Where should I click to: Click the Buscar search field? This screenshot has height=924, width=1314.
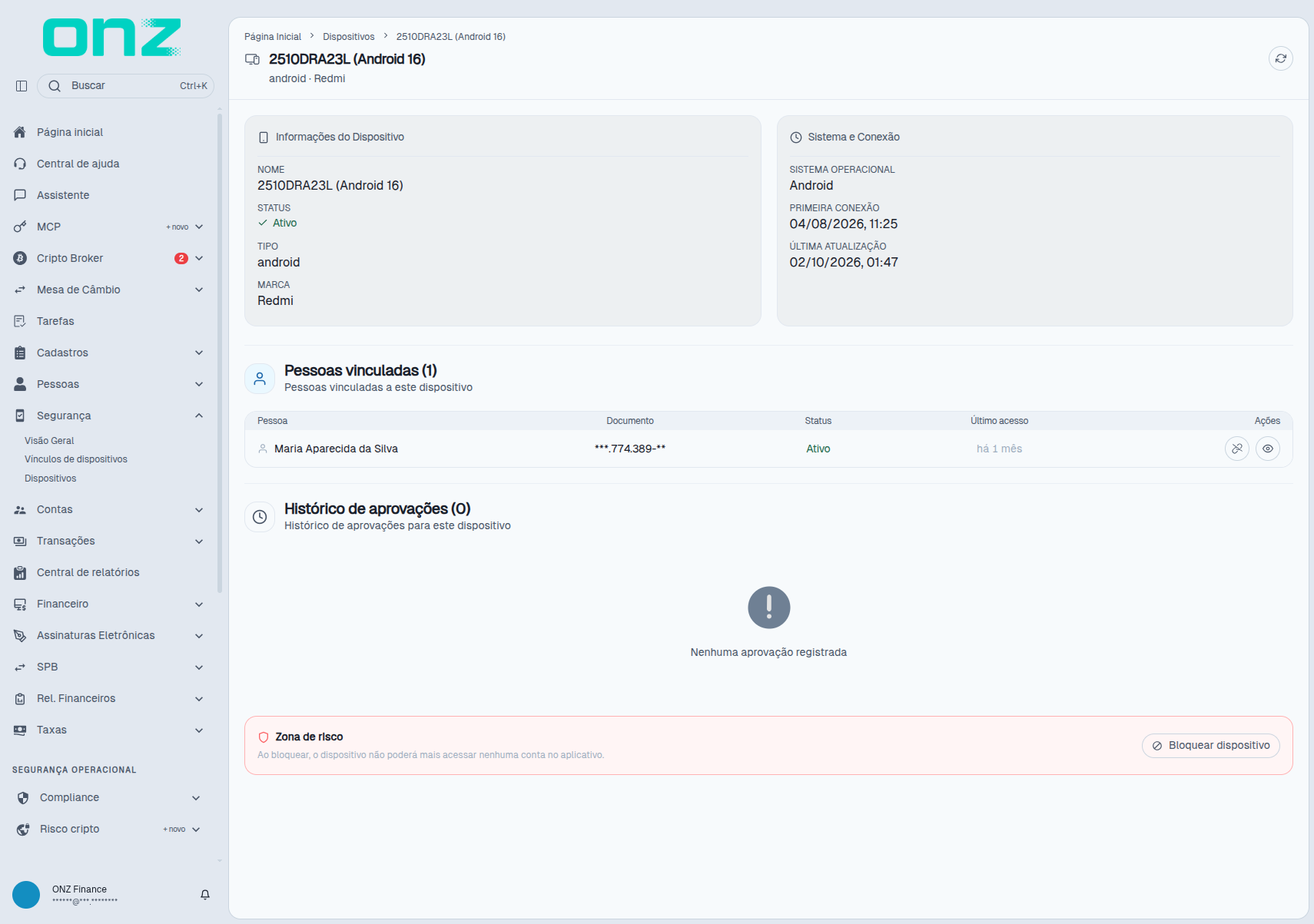(125, 86)
